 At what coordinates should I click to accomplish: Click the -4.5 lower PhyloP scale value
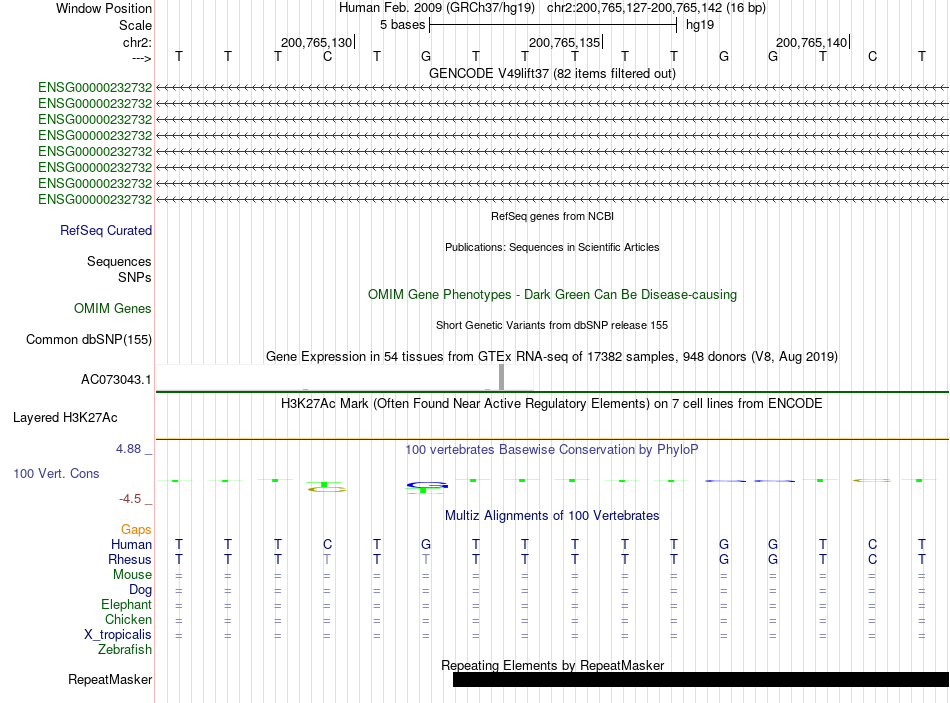[x=130, y=499]
